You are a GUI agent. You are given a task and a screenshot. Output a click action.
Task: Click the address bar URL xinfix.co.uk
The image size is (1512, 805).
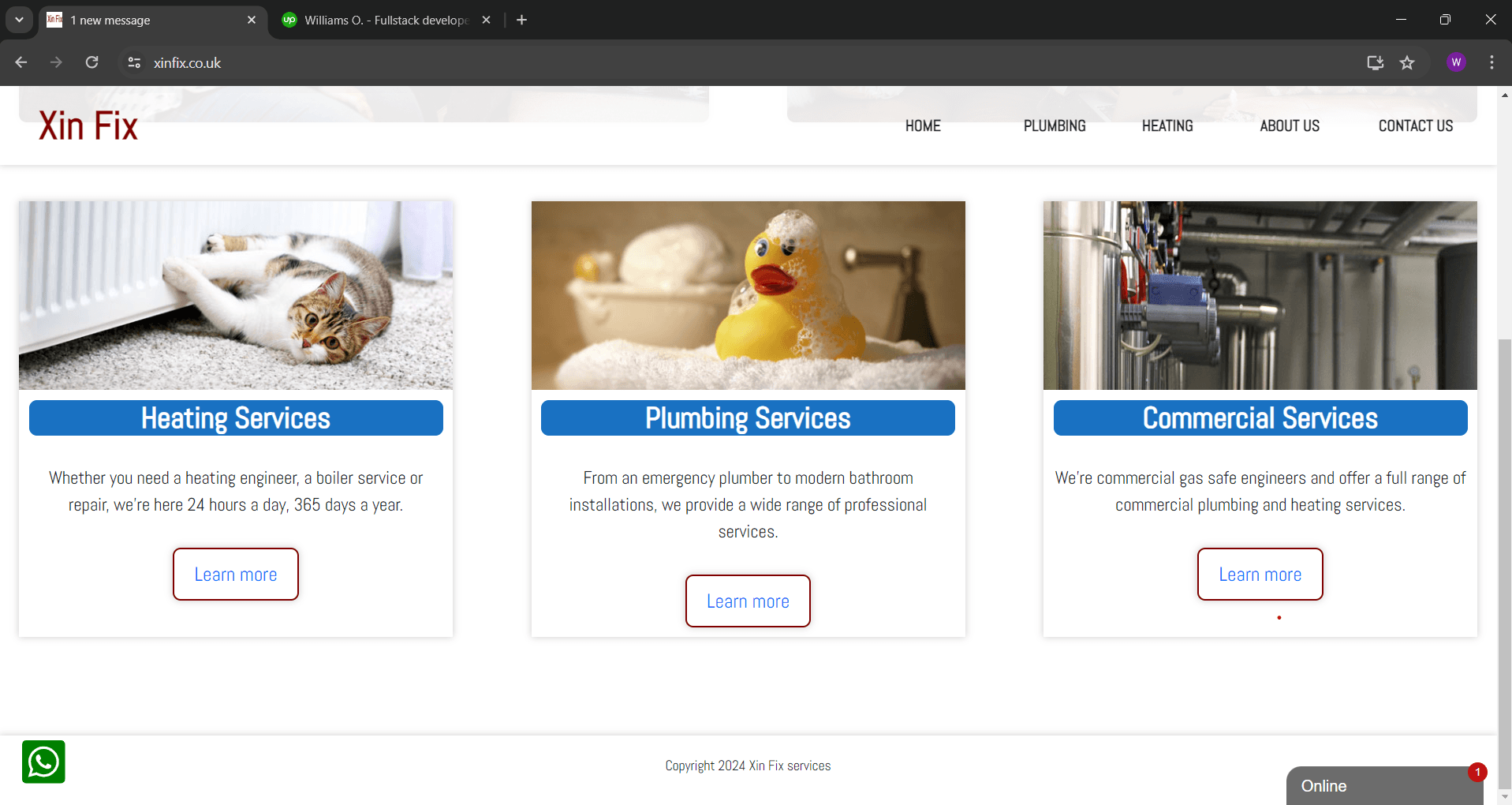coord(187,62)
